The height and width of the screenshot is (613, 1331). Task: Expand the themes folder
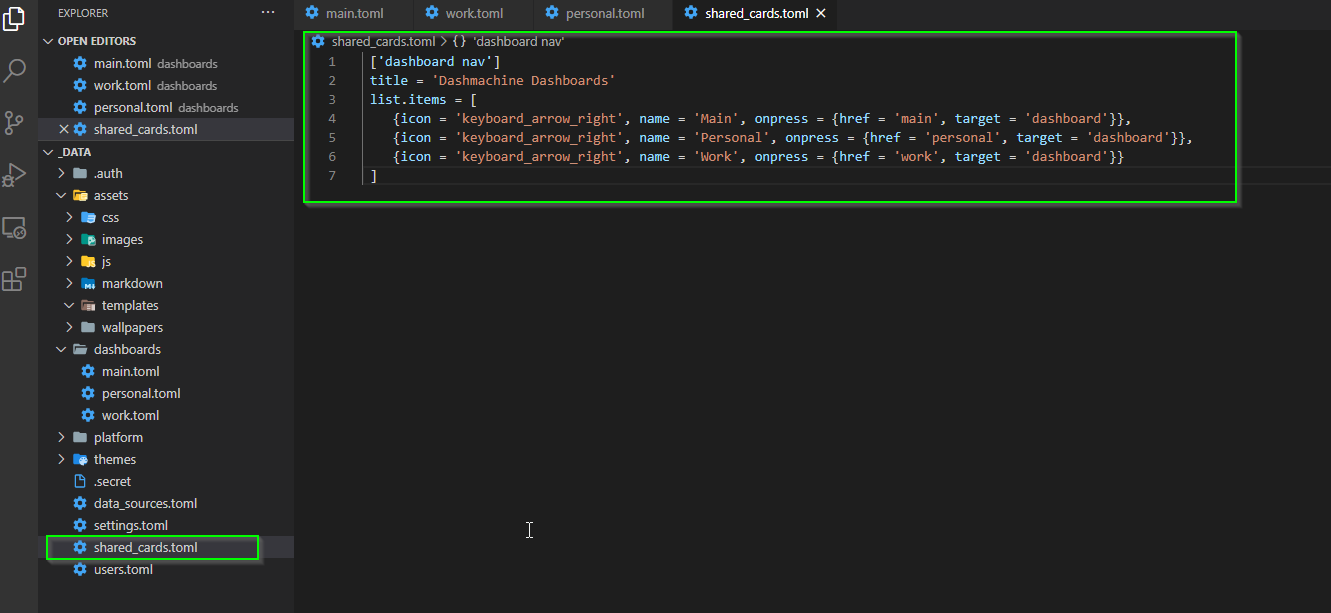tap(62, 460)
